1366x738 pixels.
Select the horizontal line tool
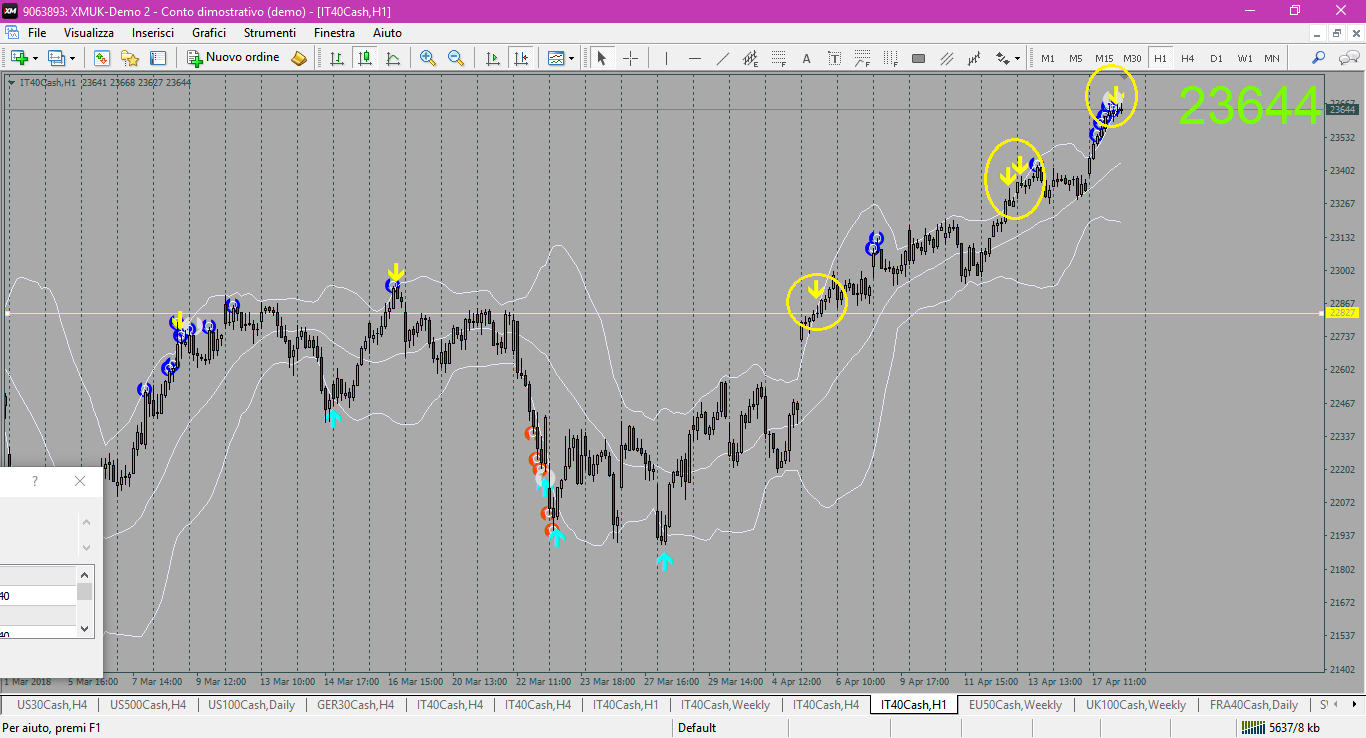coord(694,58)
